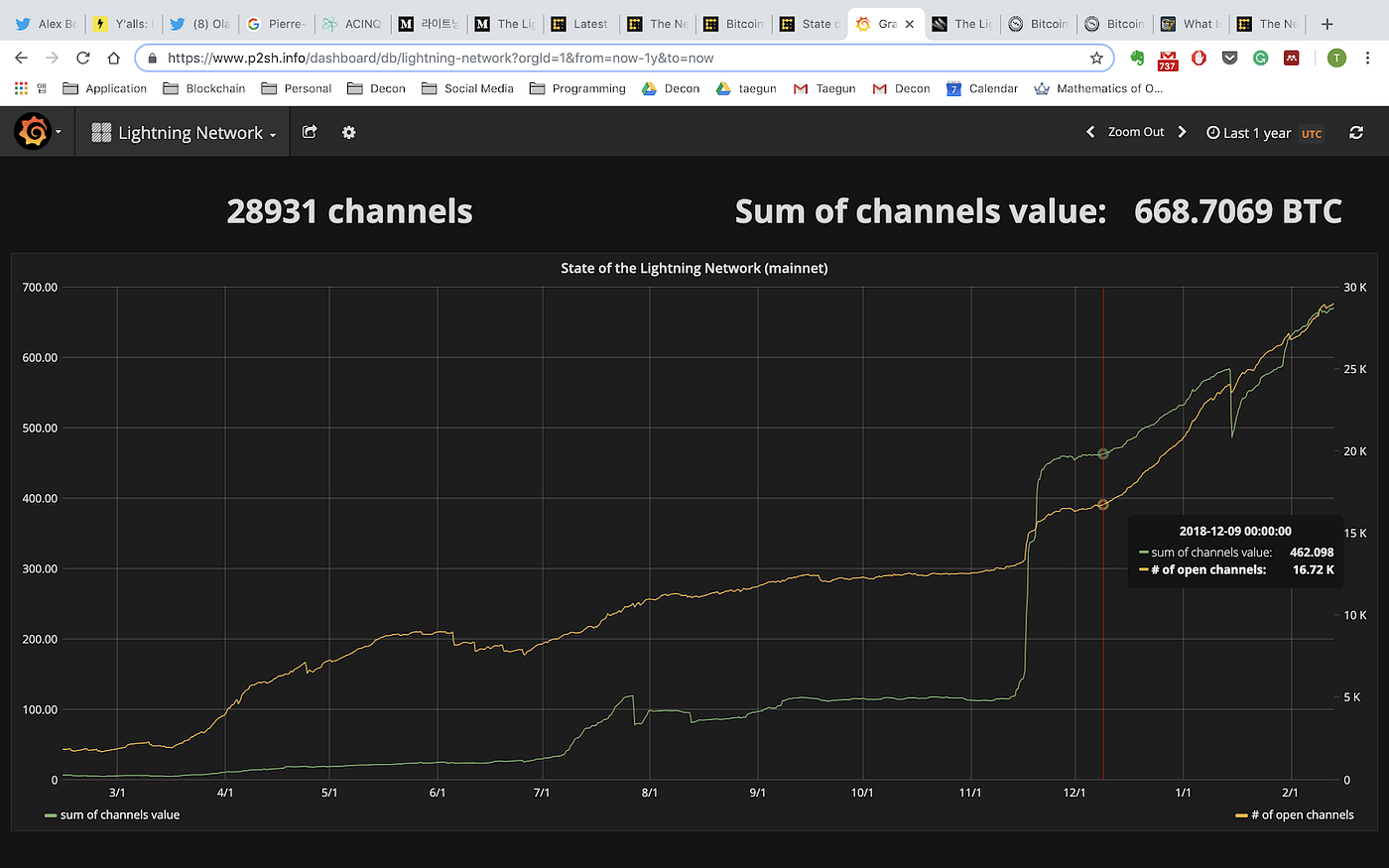Open the Calendar bookmark
The width and height of the screenshot is (1389, 868).
(x=982, y=88)
